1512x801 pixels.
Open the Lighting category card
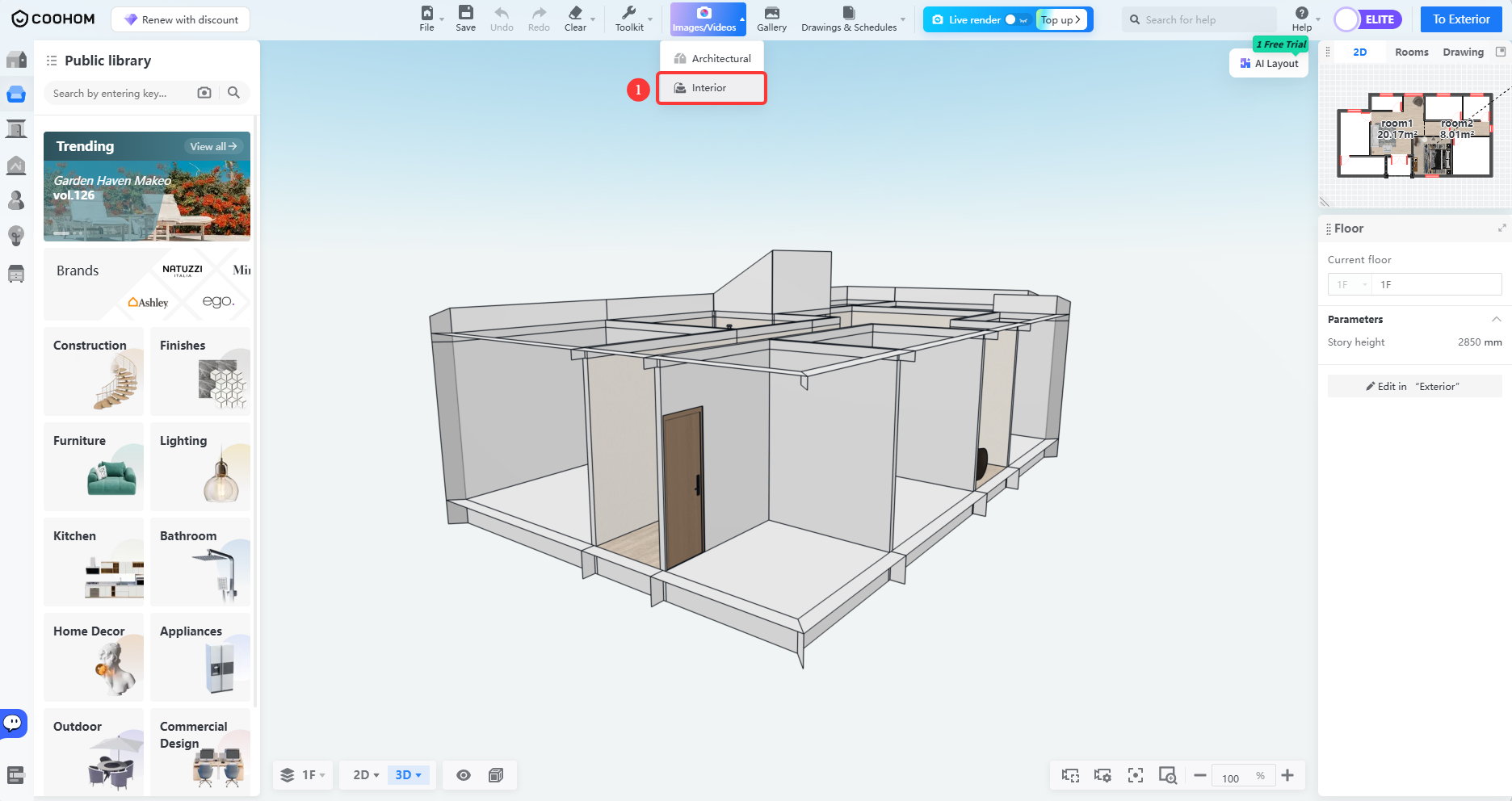pos(200,467)
